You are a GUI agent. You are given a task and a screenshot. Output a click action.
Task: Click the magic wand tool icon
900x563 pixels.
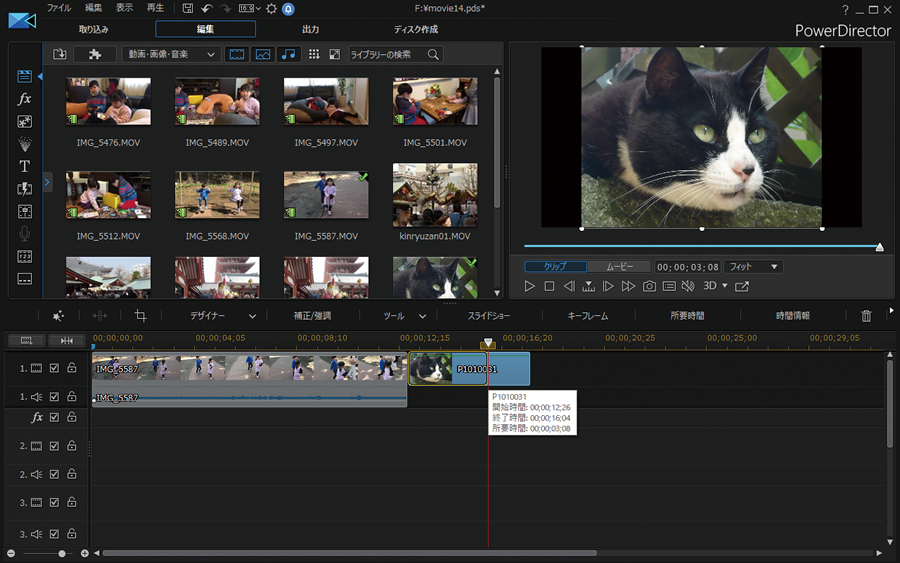(x=58, y=316)
